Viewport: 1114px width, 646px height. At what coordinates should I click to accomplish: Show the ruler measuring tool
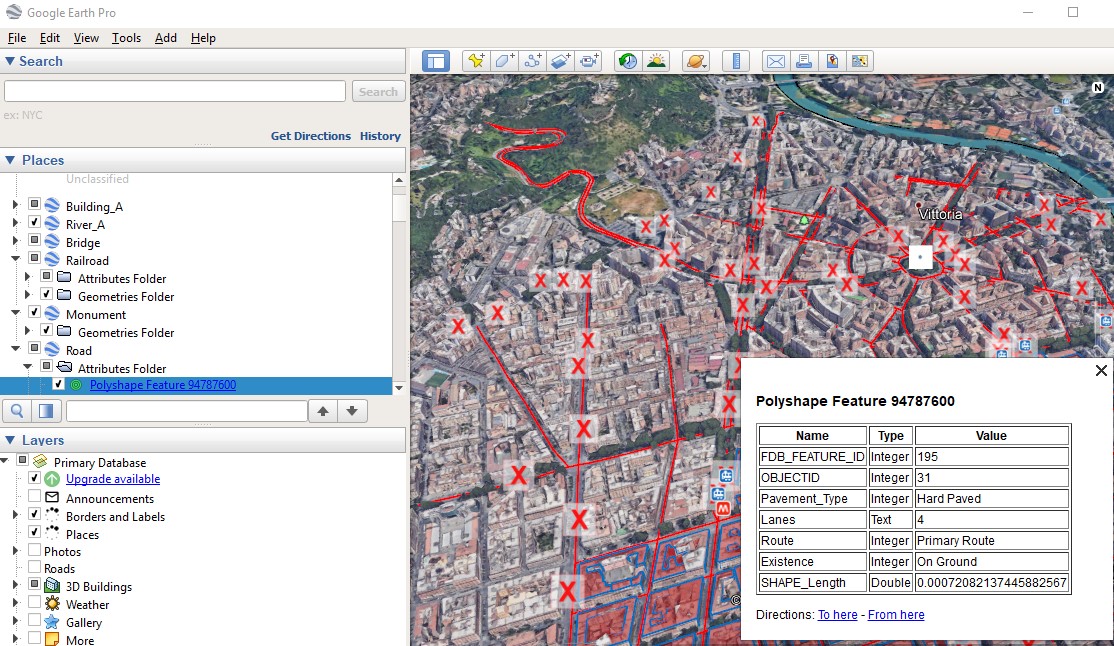pos(735,61)
